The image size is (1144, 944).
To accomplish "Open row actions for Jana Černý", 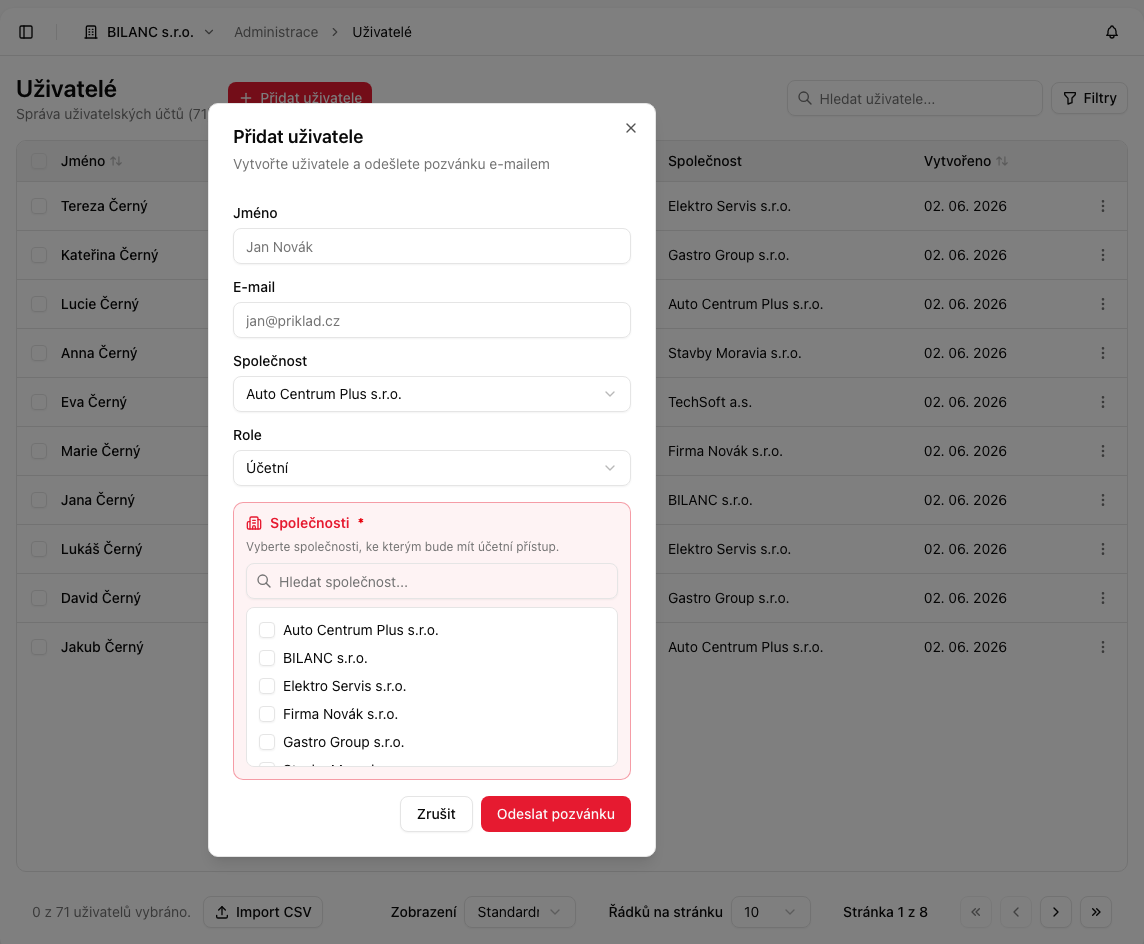I will pyautogui.click(x=1102, y=500).
